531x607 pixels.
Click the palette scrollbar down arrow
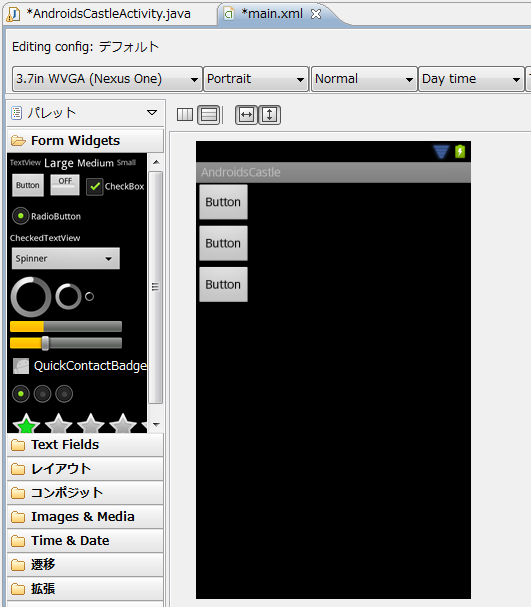coord(156,425)
